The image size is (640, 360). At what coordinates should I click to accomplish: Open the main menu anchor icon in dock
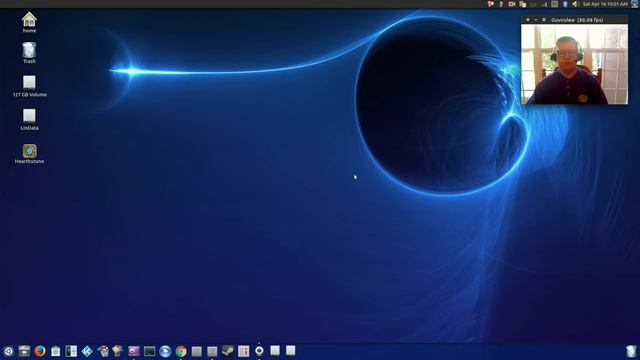8,351
